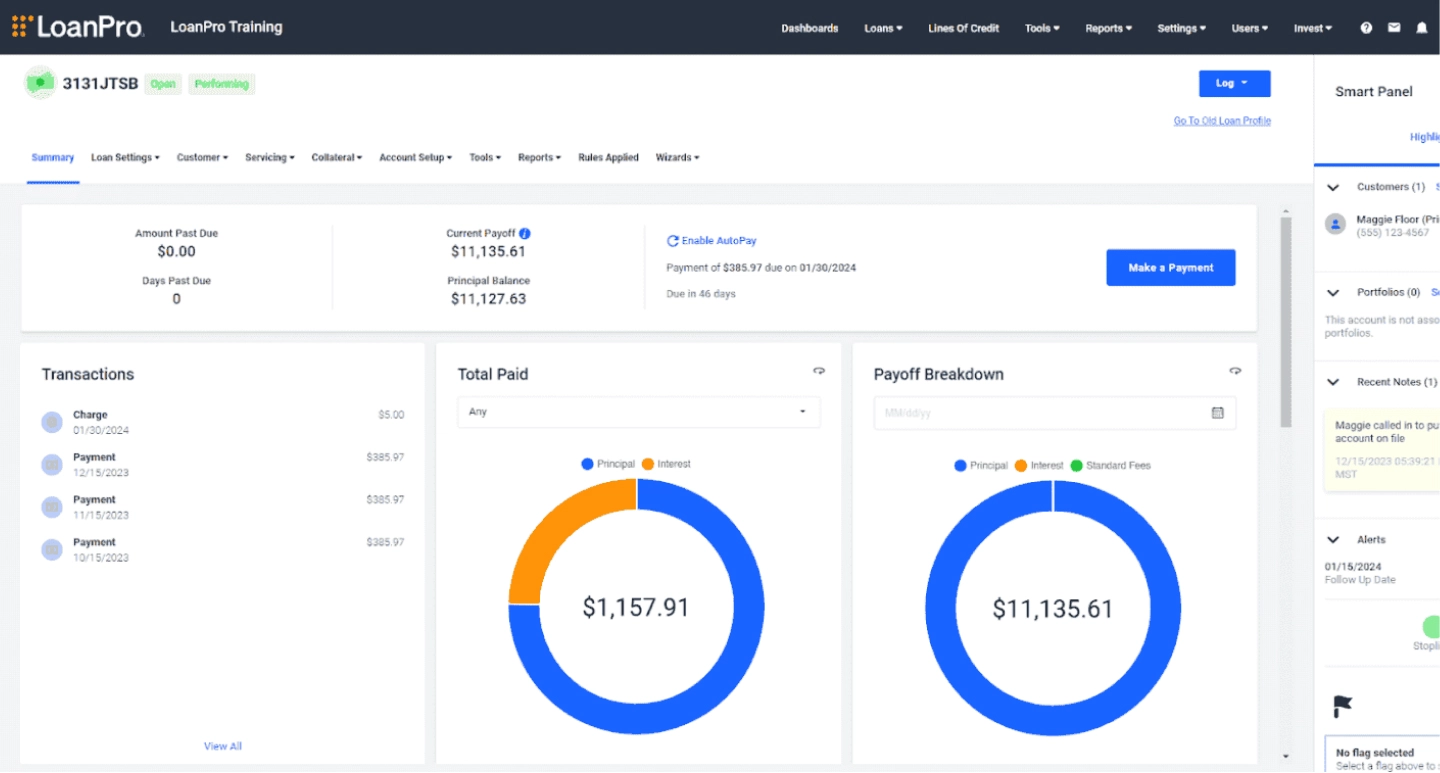Open the help question mark icon
Screen dimensions: 1440x773
tap(1366, 27)
